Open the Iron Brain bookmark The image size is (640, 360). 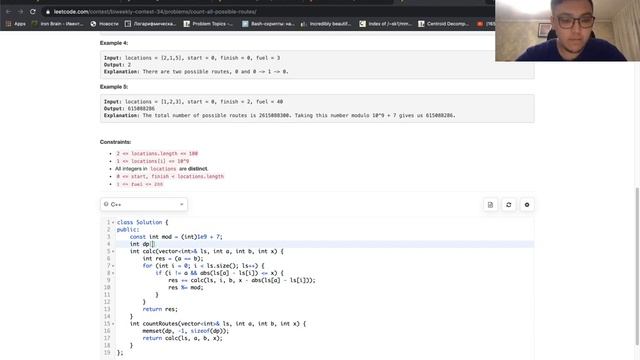[x=58, y=24]
